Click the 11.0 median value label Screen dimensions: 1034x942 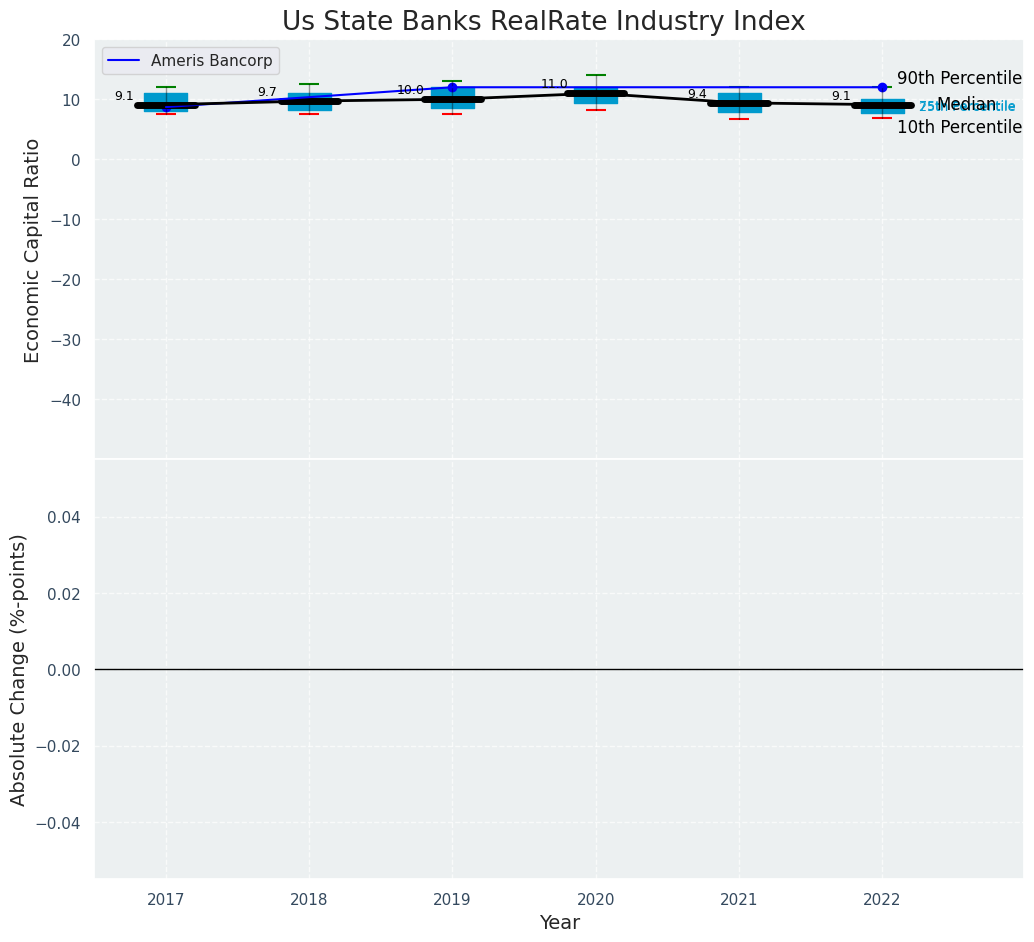click(554, 85)
